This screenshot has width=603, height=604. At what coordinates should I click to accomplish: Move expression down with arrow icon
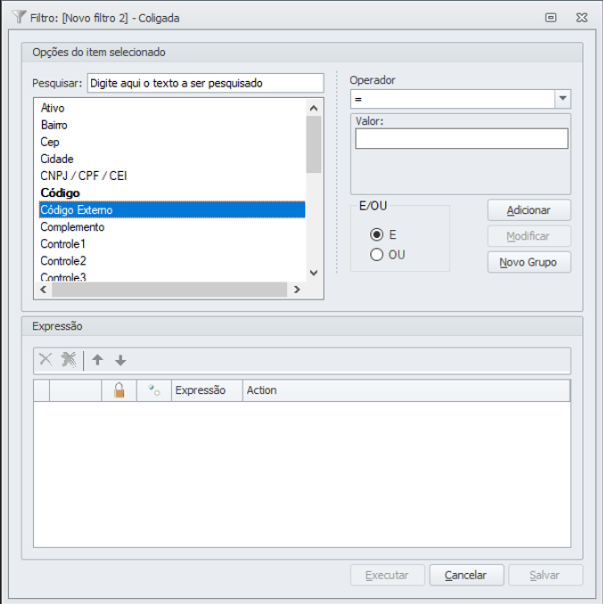(120, 360)
